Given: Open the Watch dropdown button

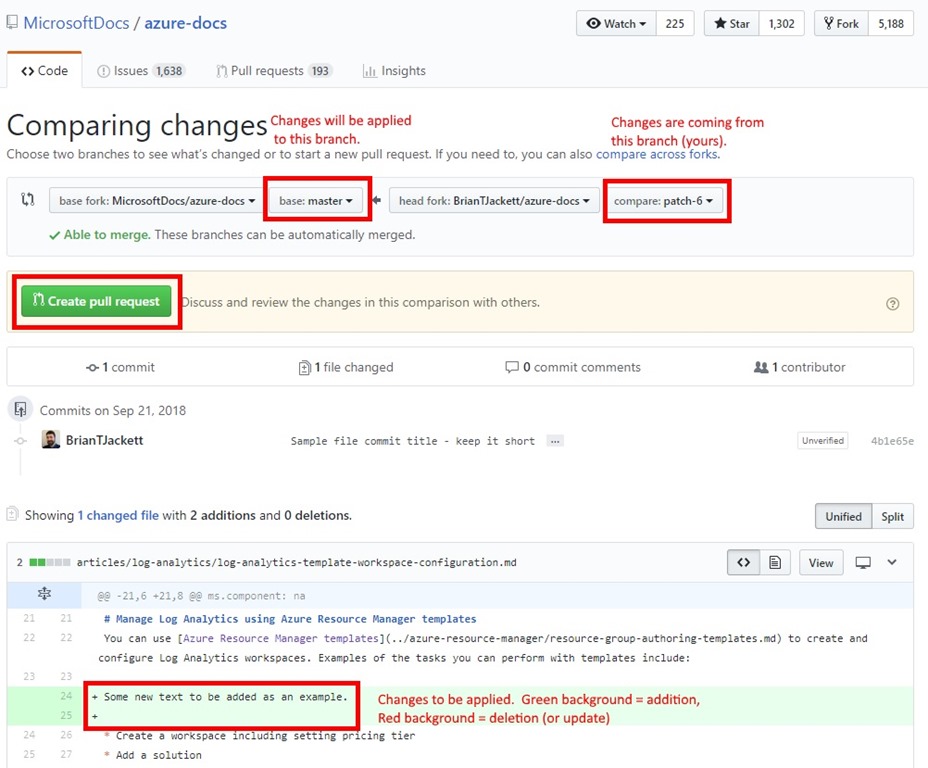Looking at the screenshot, I should 616,23.
